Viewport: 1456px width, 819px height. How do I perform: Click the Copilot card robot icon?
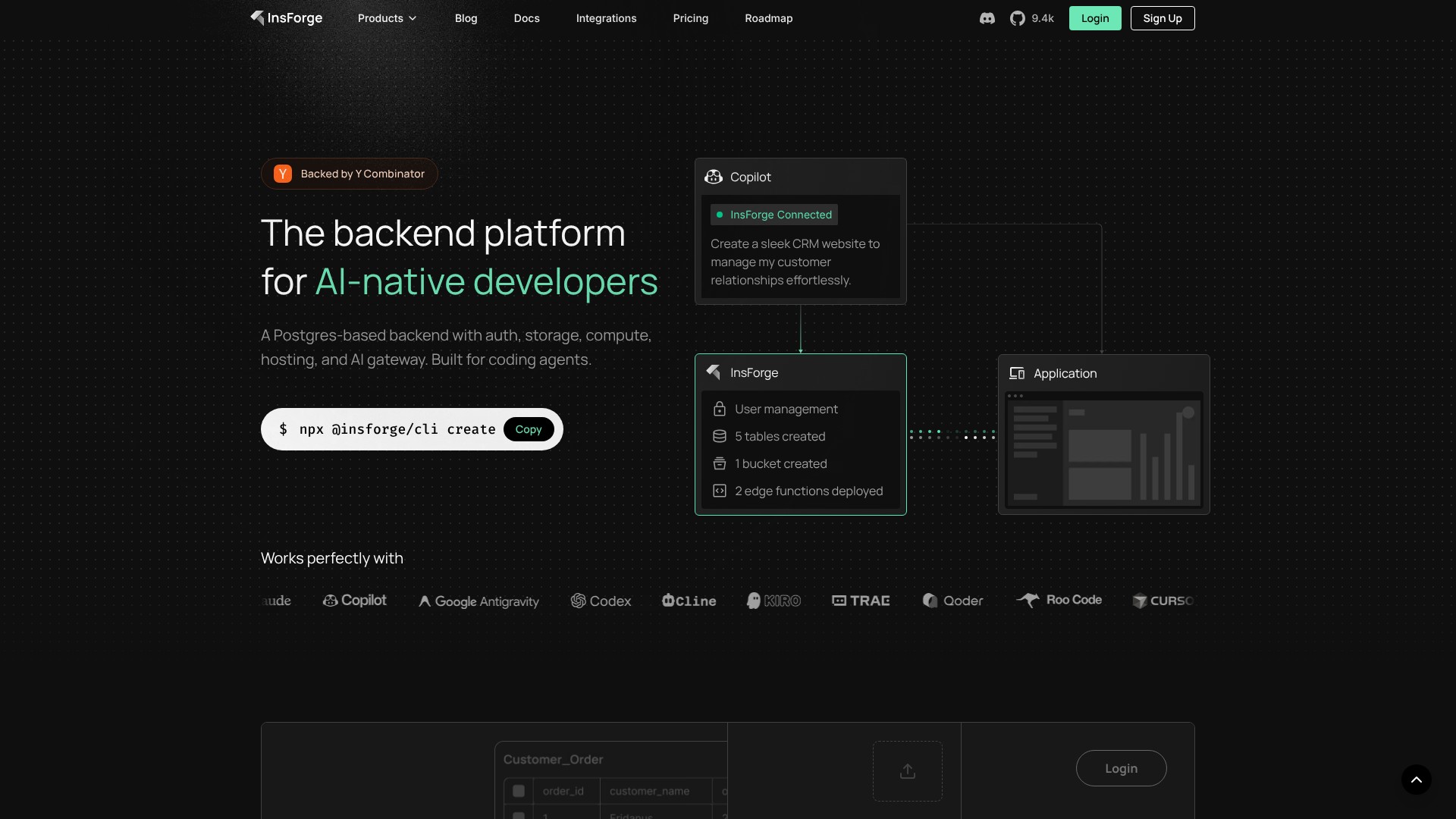[x=714, y=177]
